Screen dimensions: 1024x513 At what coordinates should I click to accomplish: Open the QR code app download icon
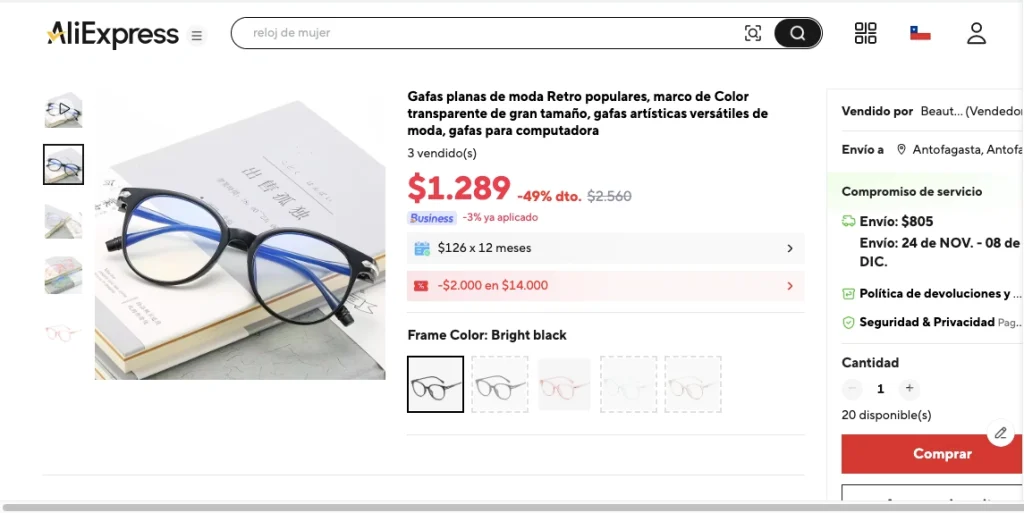coord(865,33)
